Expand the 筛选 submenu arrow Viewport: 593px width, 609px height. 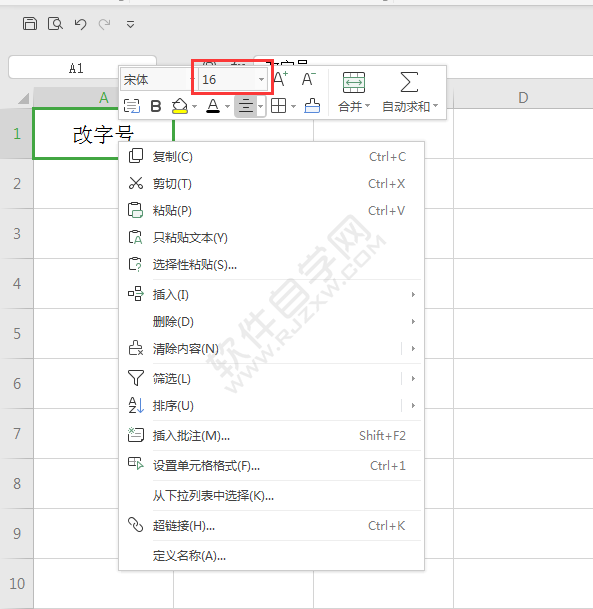coord(413,378)
